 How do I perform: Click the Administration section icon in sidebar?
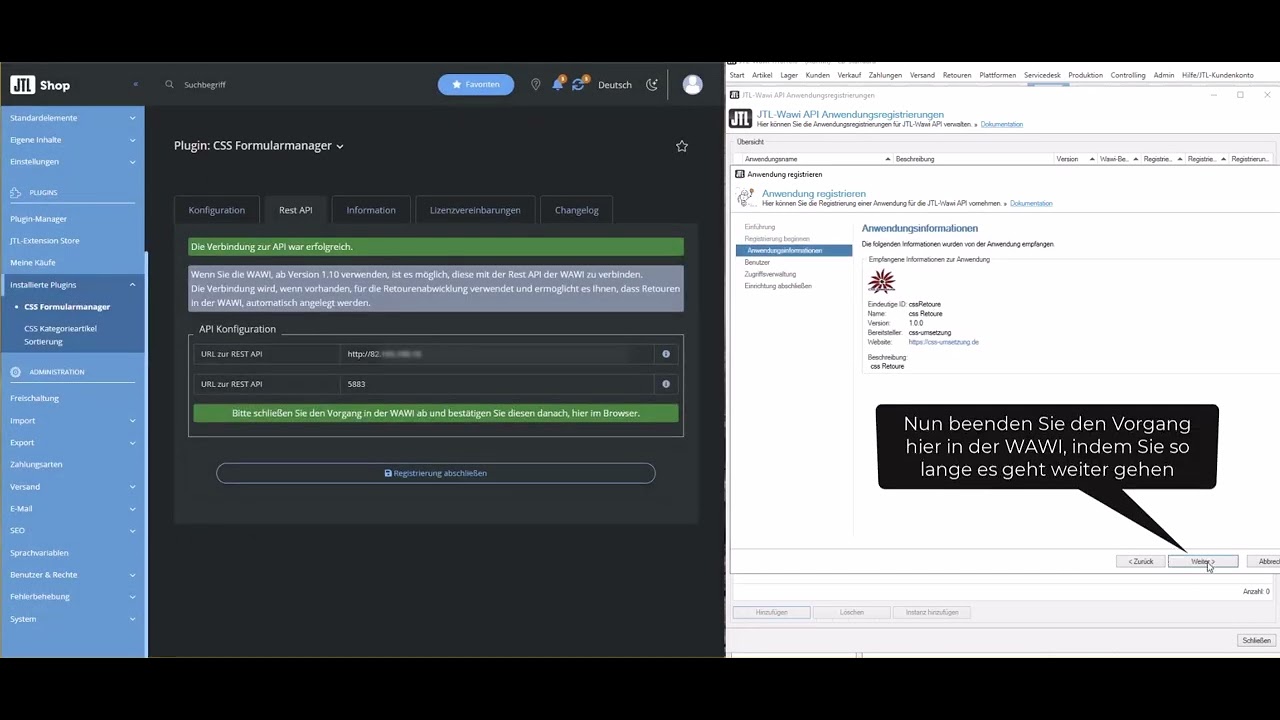pyautogui.click(x=15, y=372)
